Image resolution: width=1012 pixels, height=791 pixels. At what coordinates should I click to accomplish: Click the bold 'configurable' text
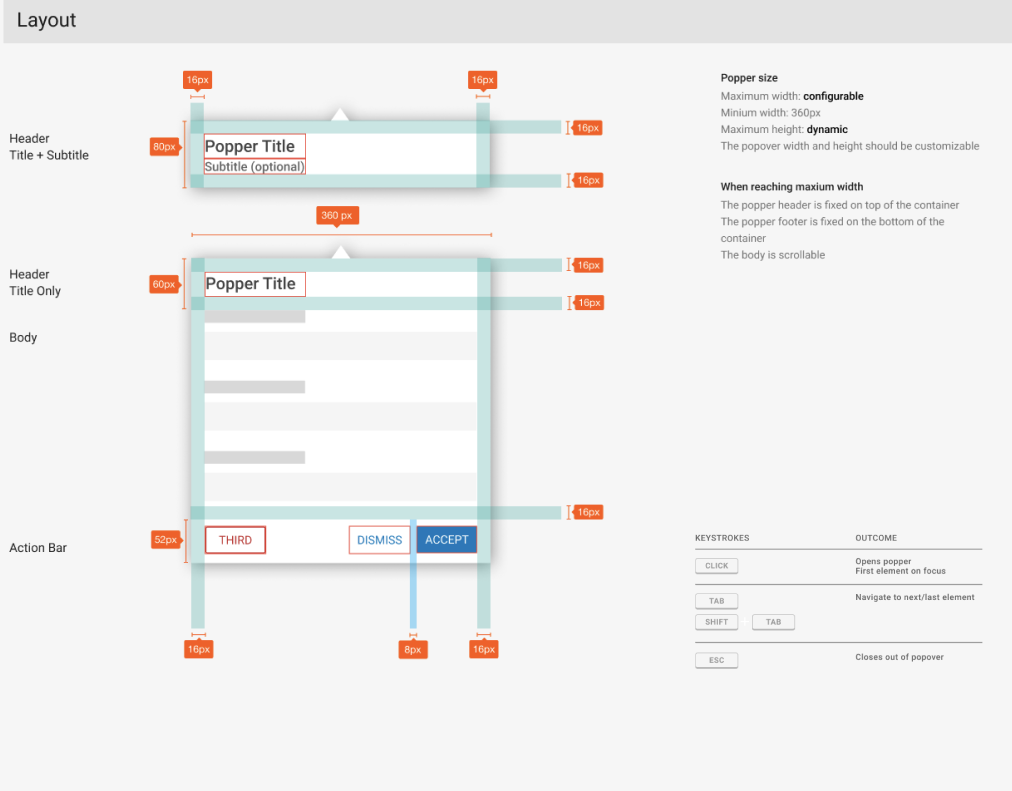click(x=833, y=96)
